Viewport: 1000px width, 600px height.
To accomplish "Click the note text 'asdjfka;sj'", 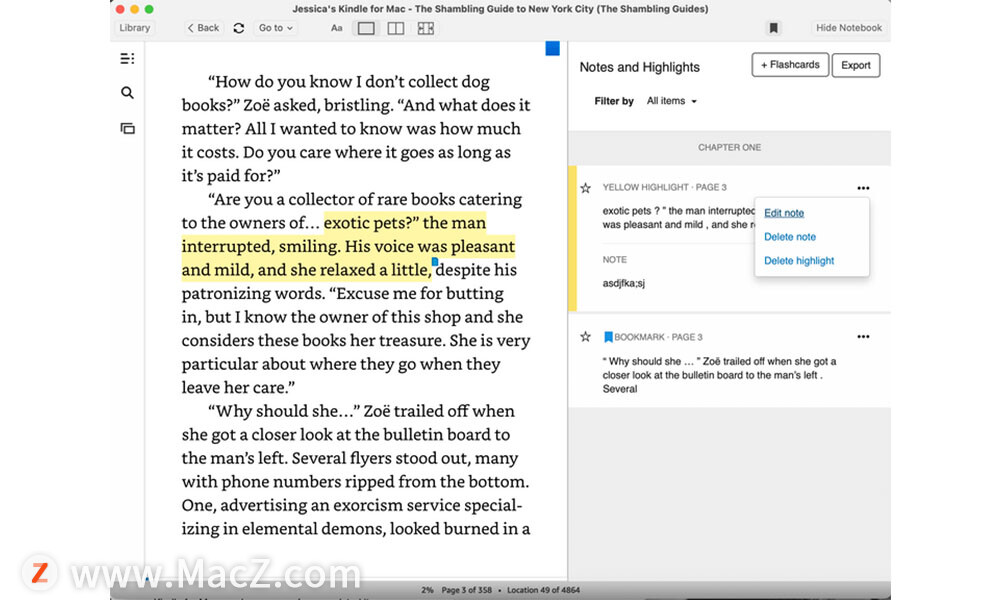I will pos(624,283).
